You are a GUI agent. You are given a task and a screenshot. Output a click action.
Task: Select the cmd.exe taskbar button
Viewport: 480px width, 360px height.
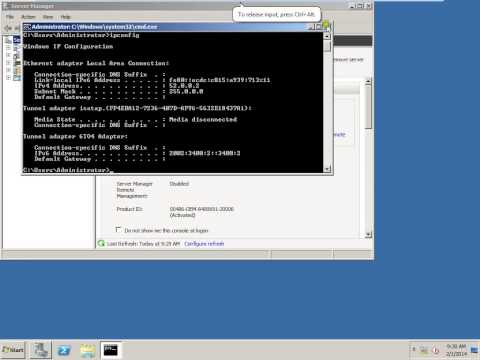tap(111, 350)
